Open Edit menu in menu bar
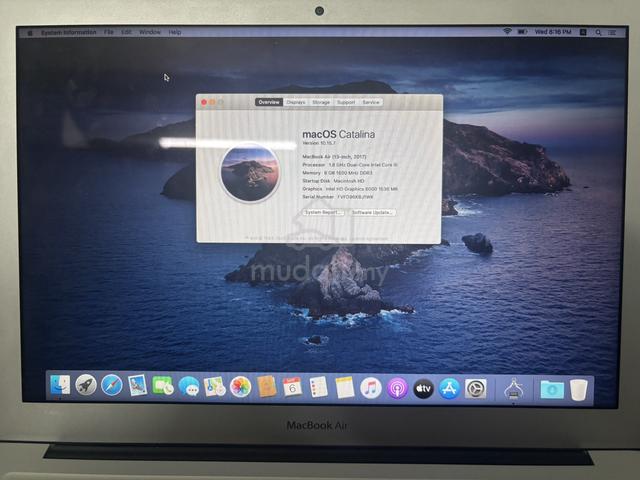Image resolution: width=640 pixels, height=480 pixels. tap(127, 32)
